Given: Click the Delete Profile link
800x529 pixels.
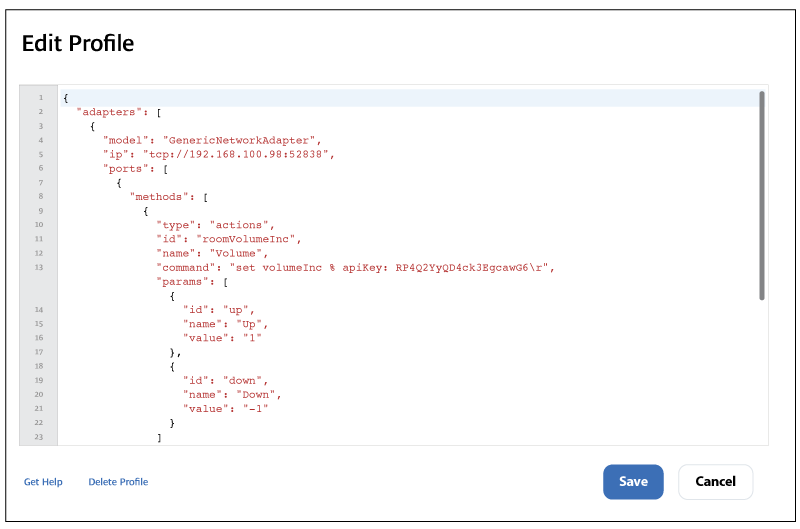Looking at the screenshot, I should pyautogui.click(x=118, y=482).
